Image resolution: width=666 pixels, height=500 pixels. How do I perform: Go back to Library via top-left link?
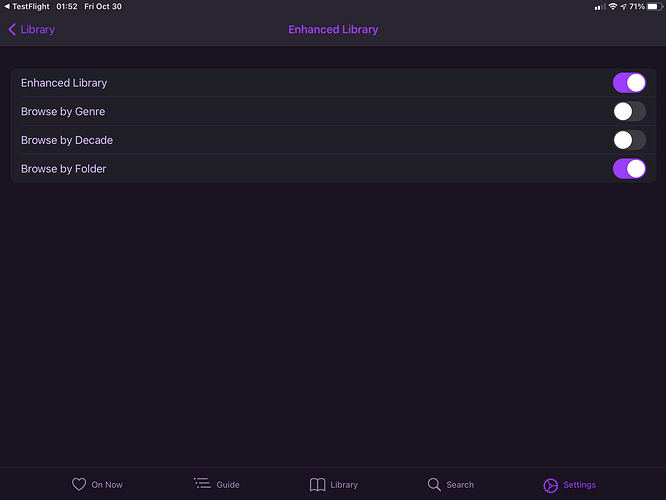tap(37, 30)
